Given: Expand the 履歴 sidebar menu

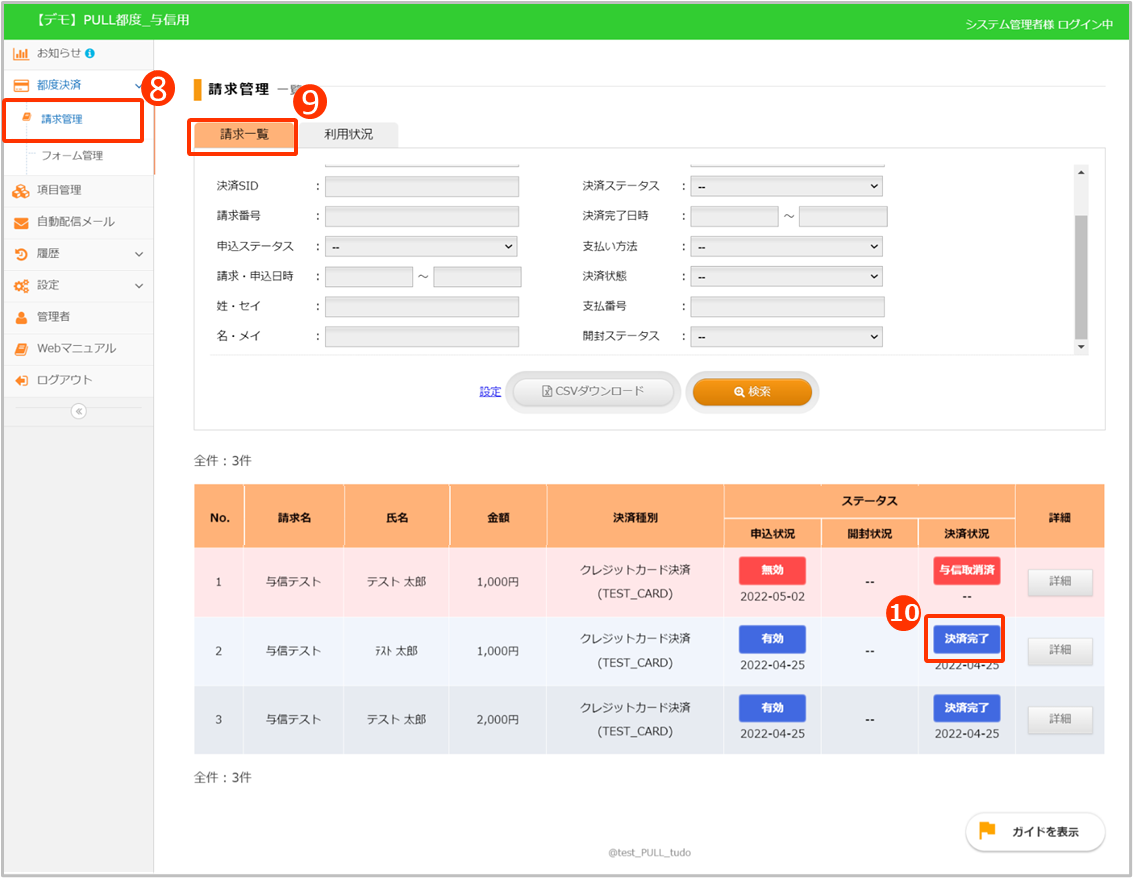Looking at the screenshot, I should (x=139, y=254).
